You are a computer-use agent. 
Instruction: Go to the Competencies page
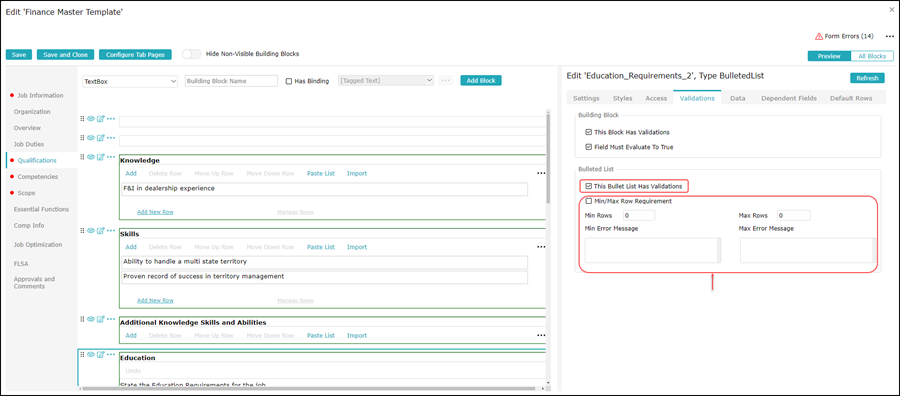click(x=37, y=177)
